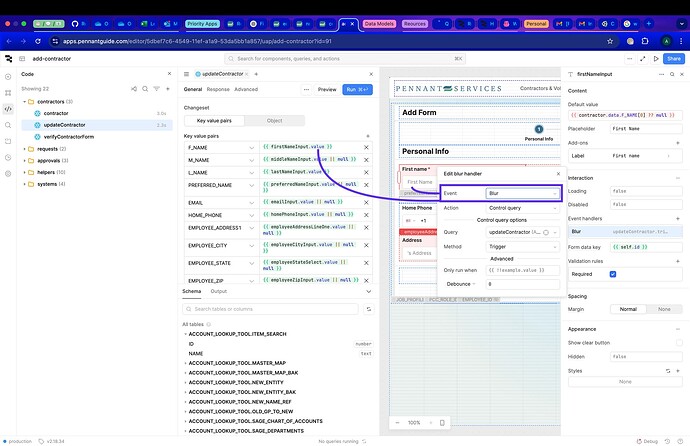Add a new query tab with plus
Viewport: 690px width, 446px height.
[x=256, y=74]
